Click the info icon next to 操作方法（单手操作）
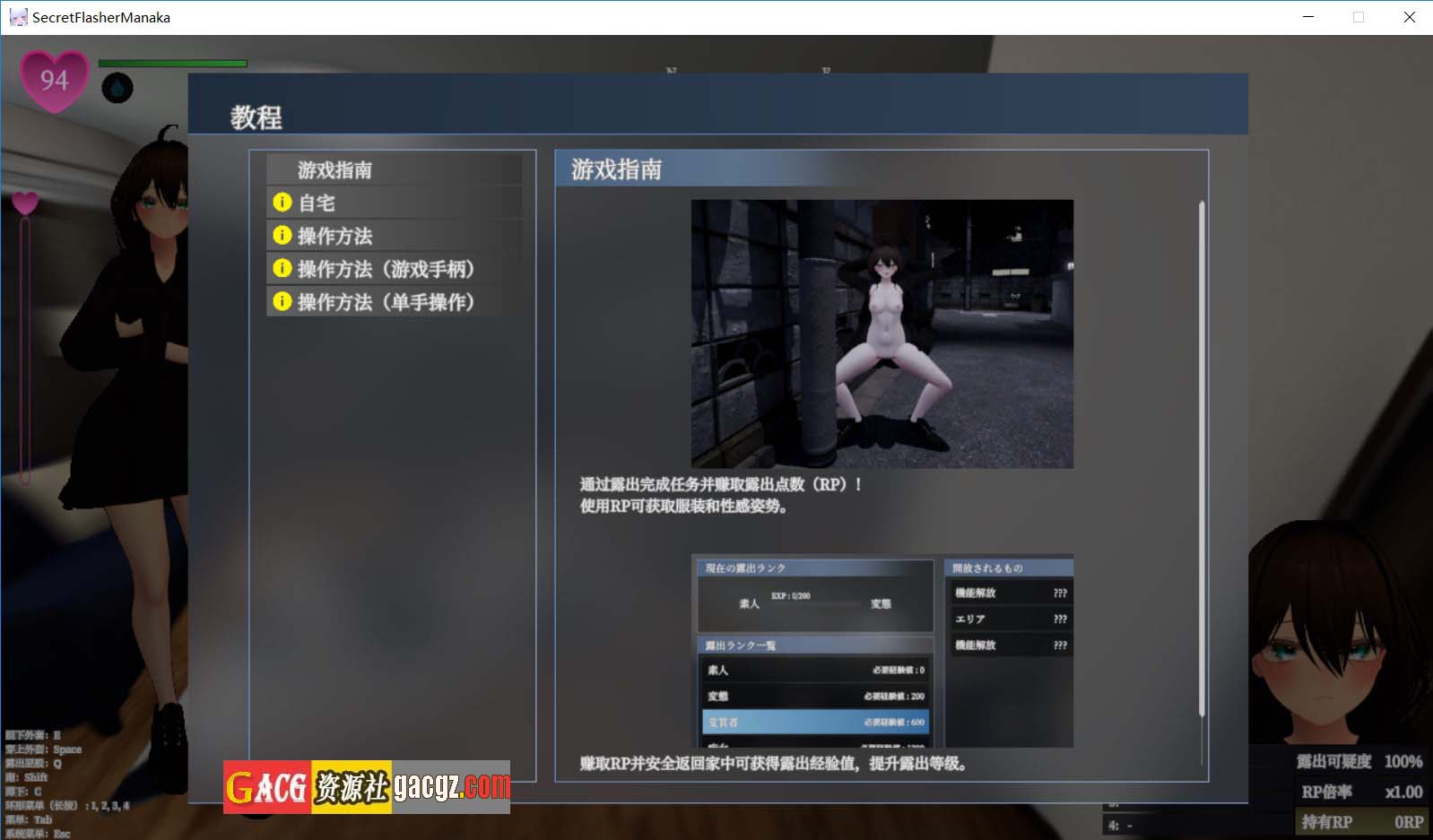 [282, 301]
